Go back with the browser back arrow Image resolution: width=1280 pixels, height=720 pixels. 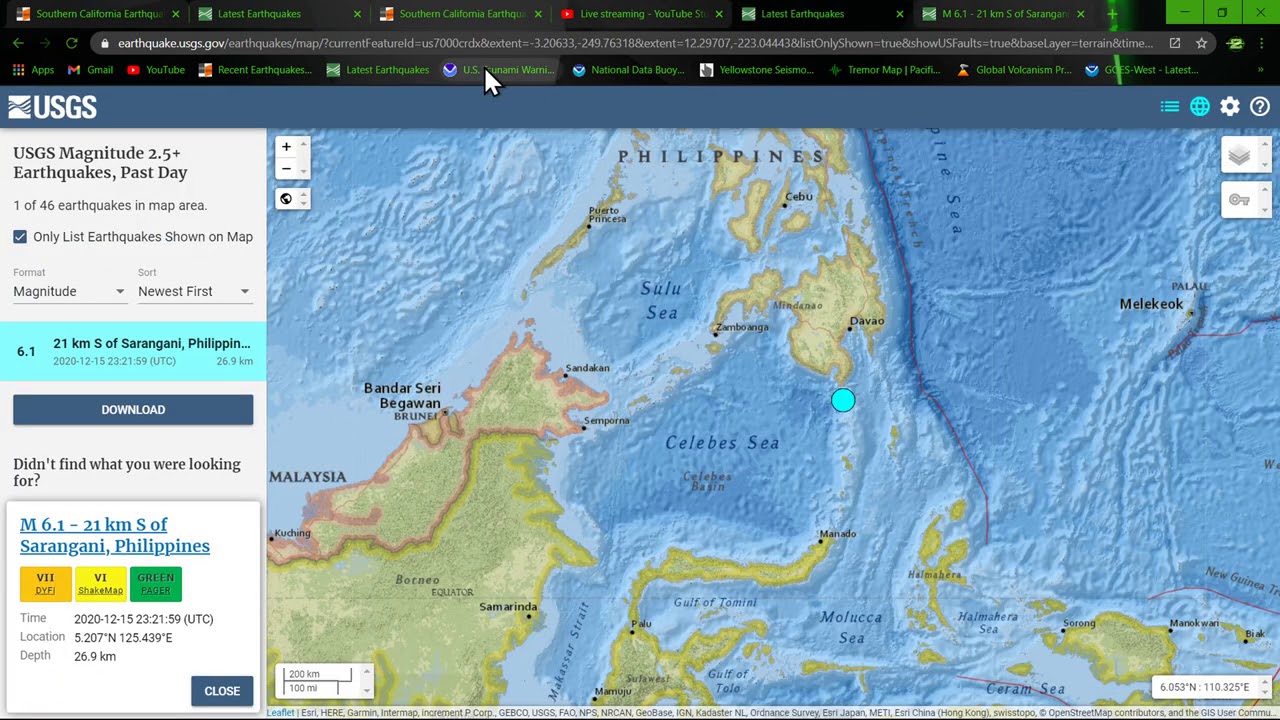pyautogui.click(x=18, y=43)
